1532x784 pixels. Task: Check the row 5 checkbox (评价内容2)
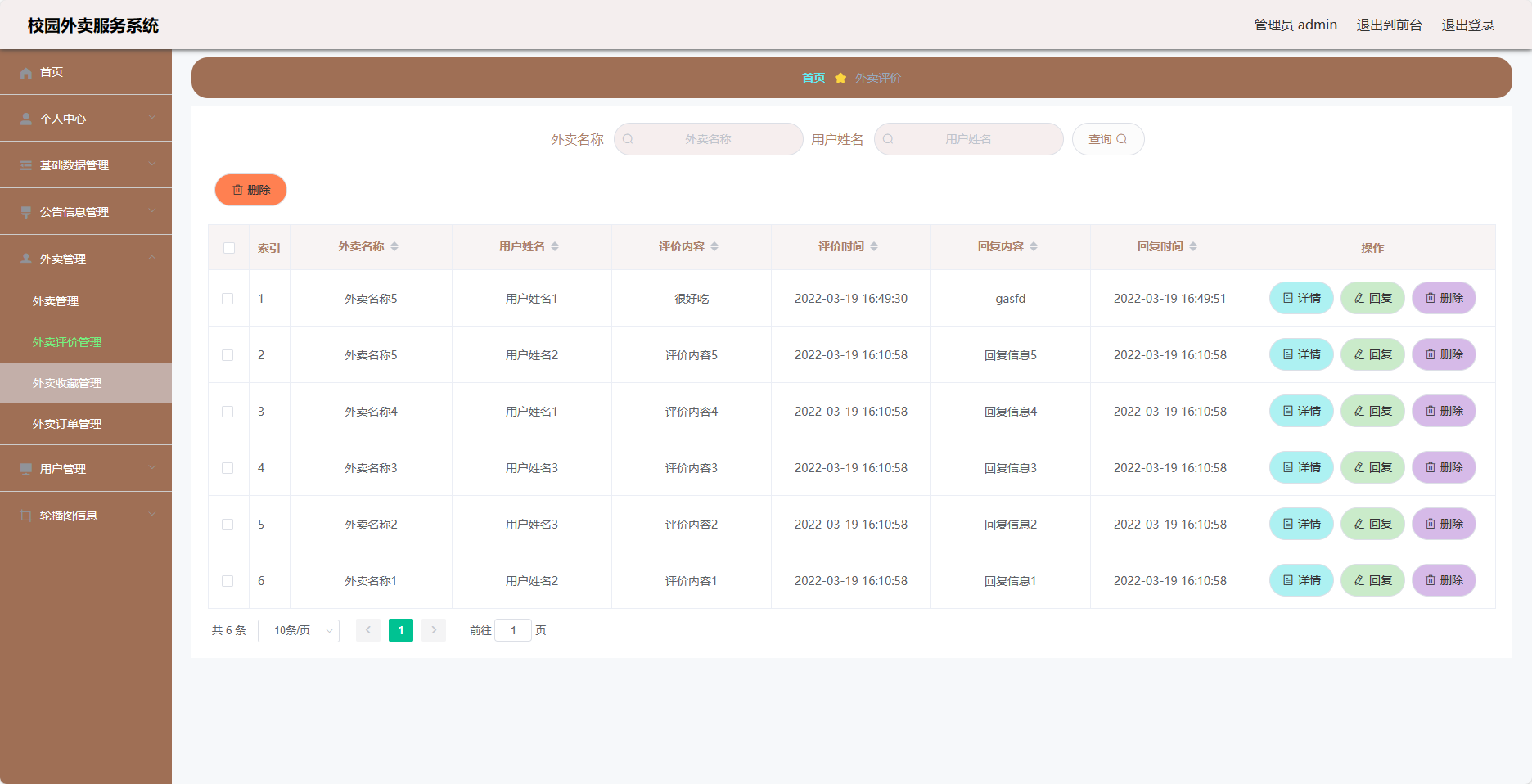pos(228,525)
